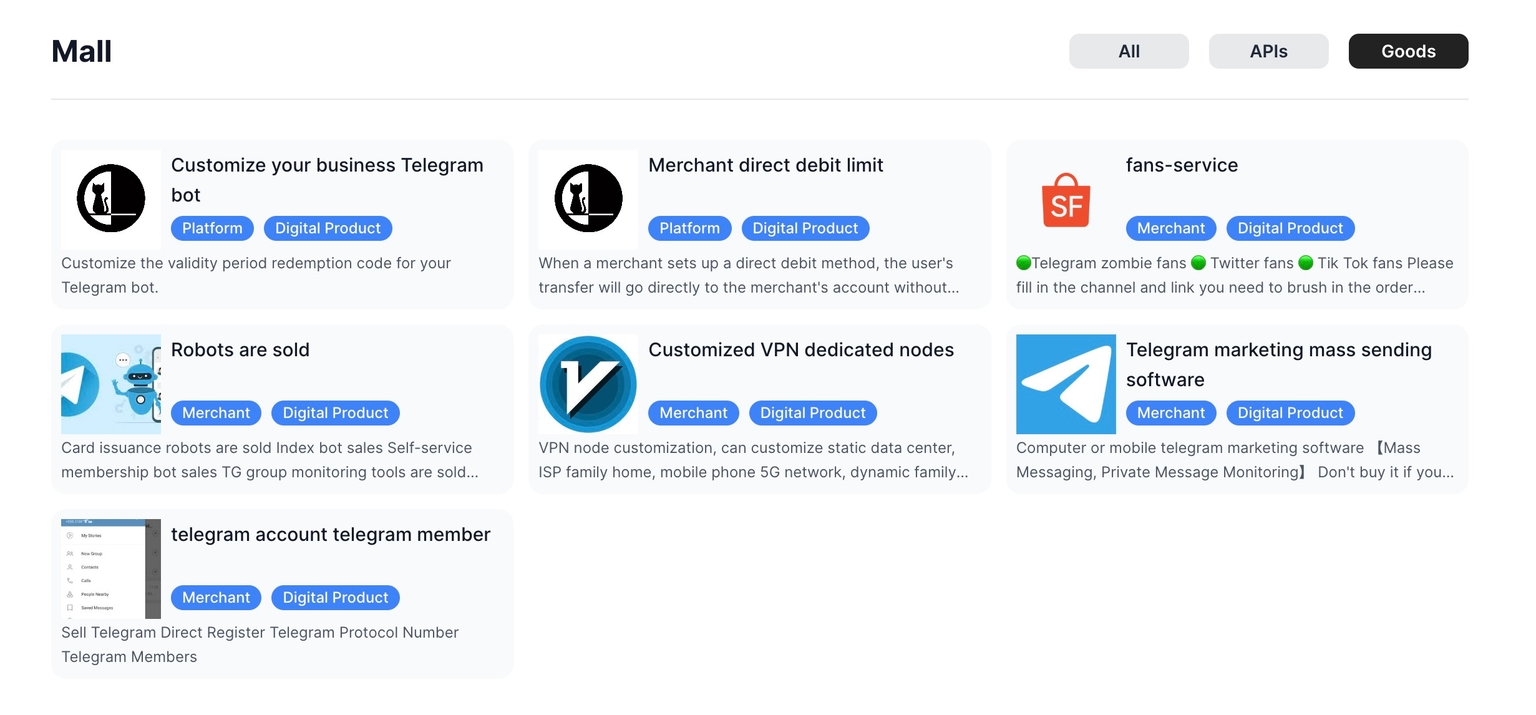The image size is (1536, 715).
Task: Click the Merchant tag on Customized VPN dedicated nodes
Action: 693,413
